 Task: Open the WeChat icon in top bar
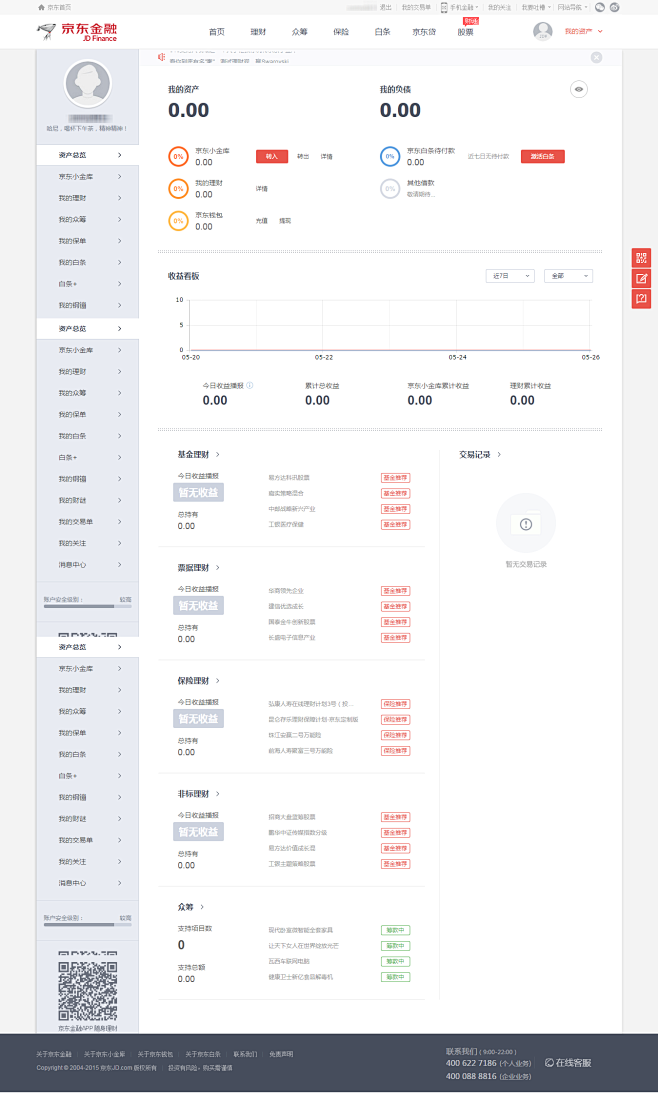click(x=600, y=7)
